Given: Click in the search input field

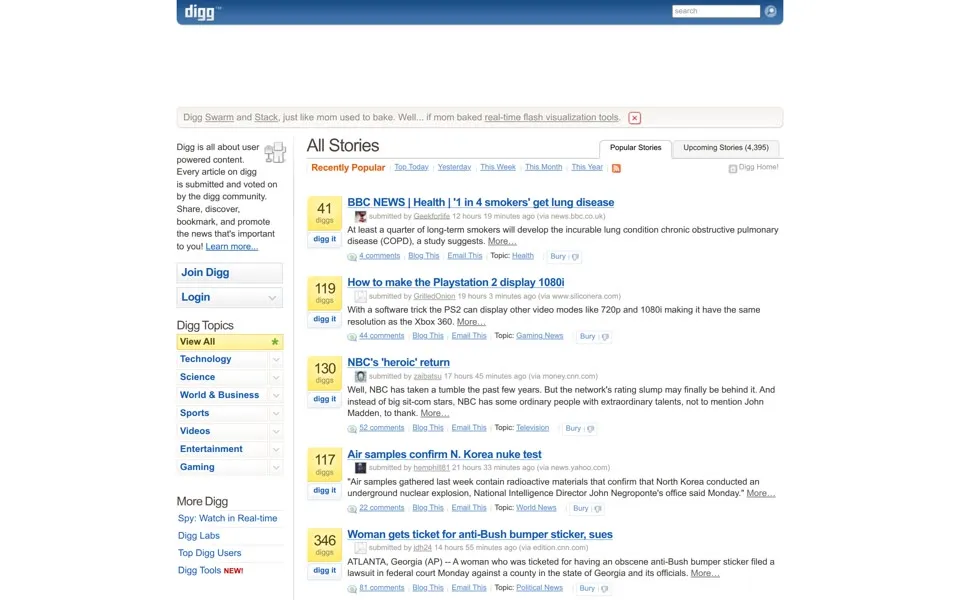Looking at the screenshot, I should coord(716,11).
